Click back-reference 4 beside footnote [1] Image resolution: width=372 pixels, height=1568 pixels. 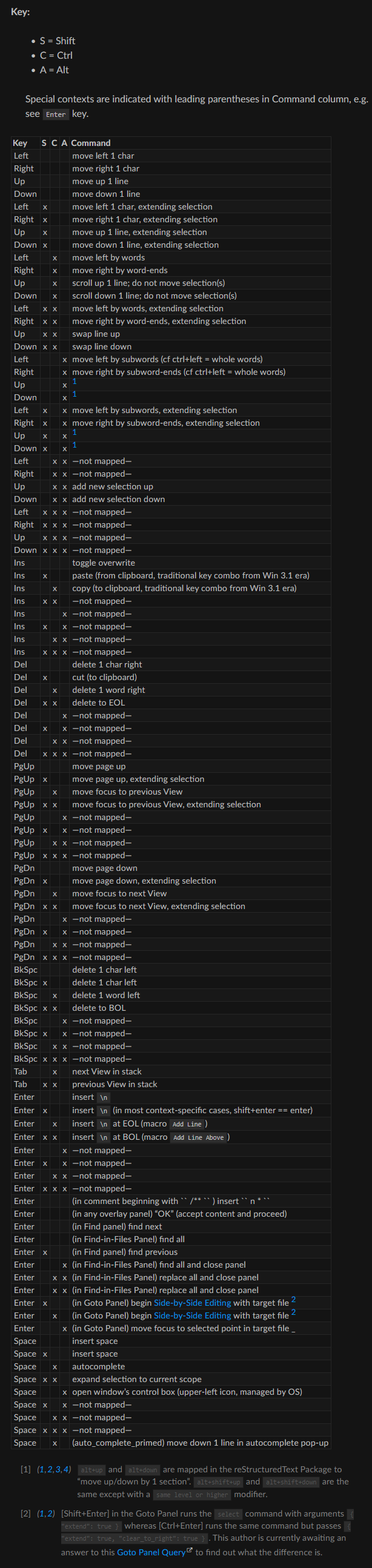click(x=65, y=1469)
